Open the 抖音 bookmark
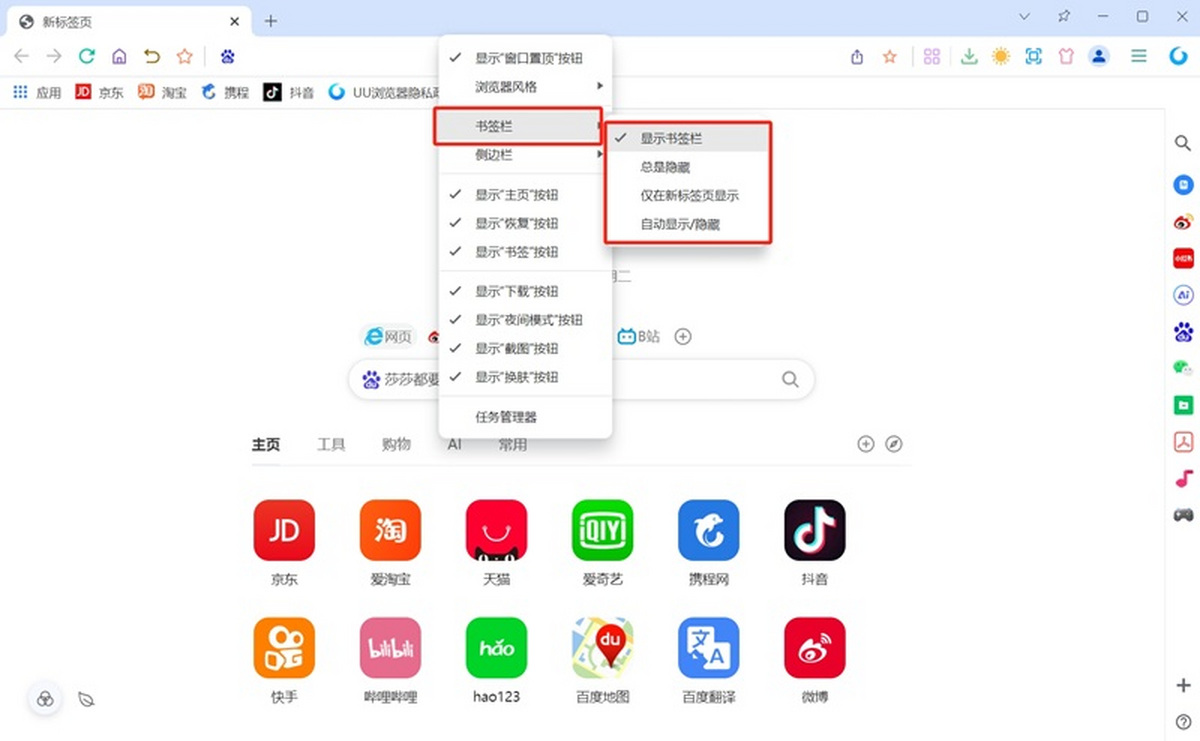The height and width of the screenshot is (741, 1200). 290,92
